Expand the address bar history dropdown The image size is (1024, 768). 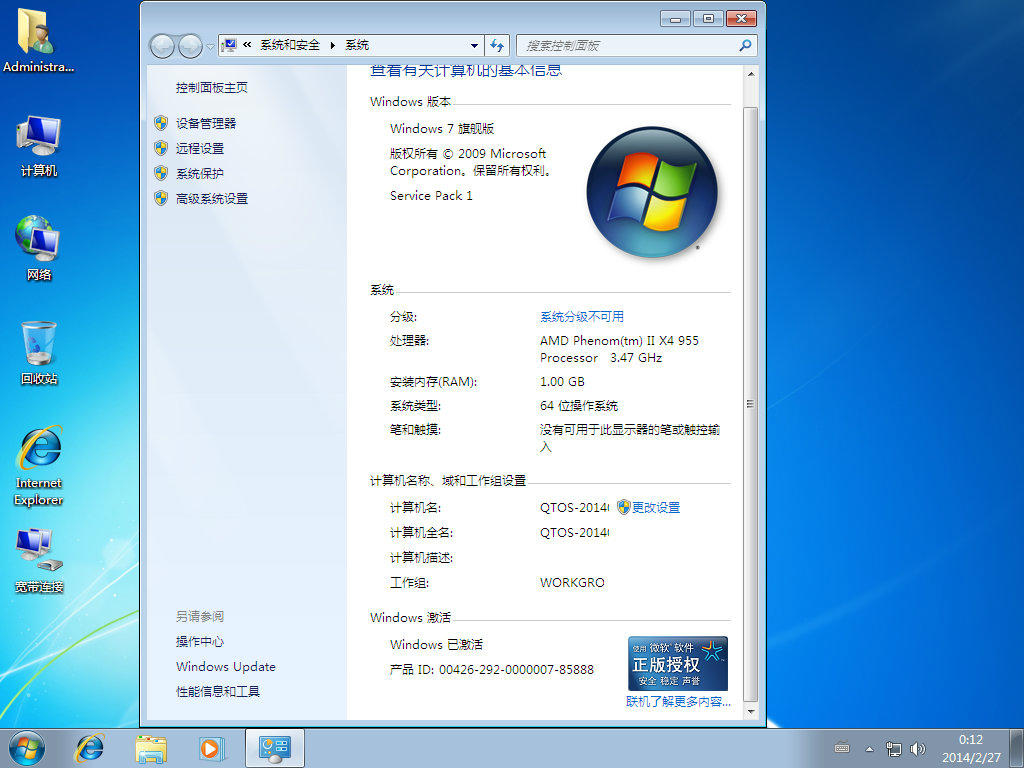(474, 45)
